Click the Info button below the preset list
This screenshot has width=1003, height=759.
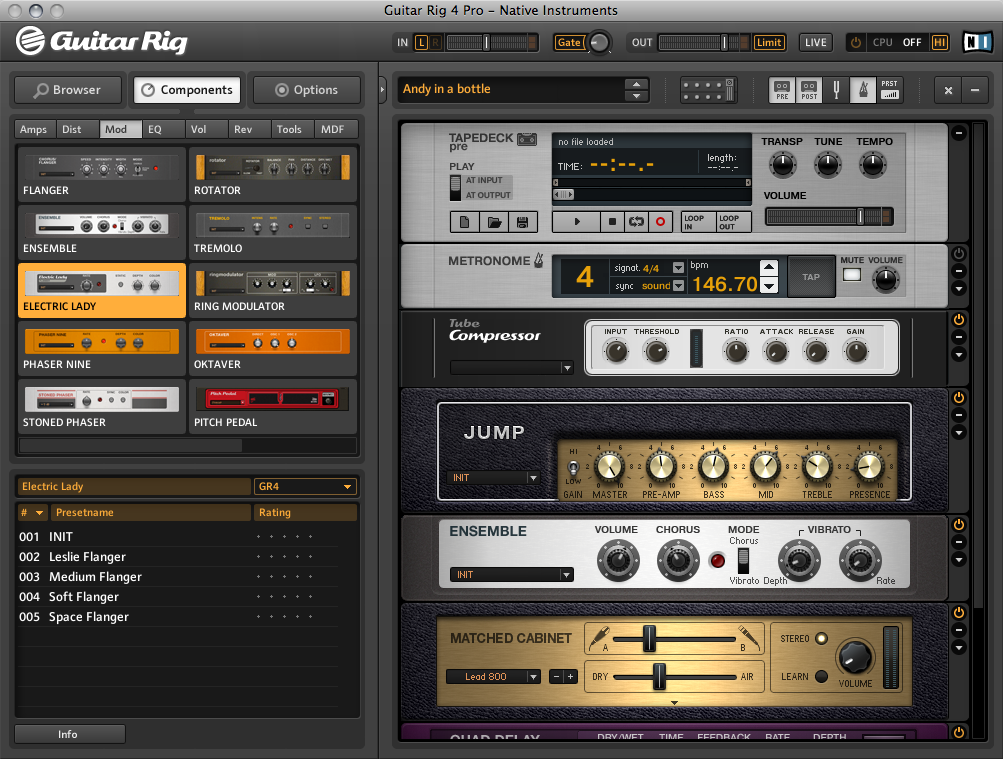69,733
